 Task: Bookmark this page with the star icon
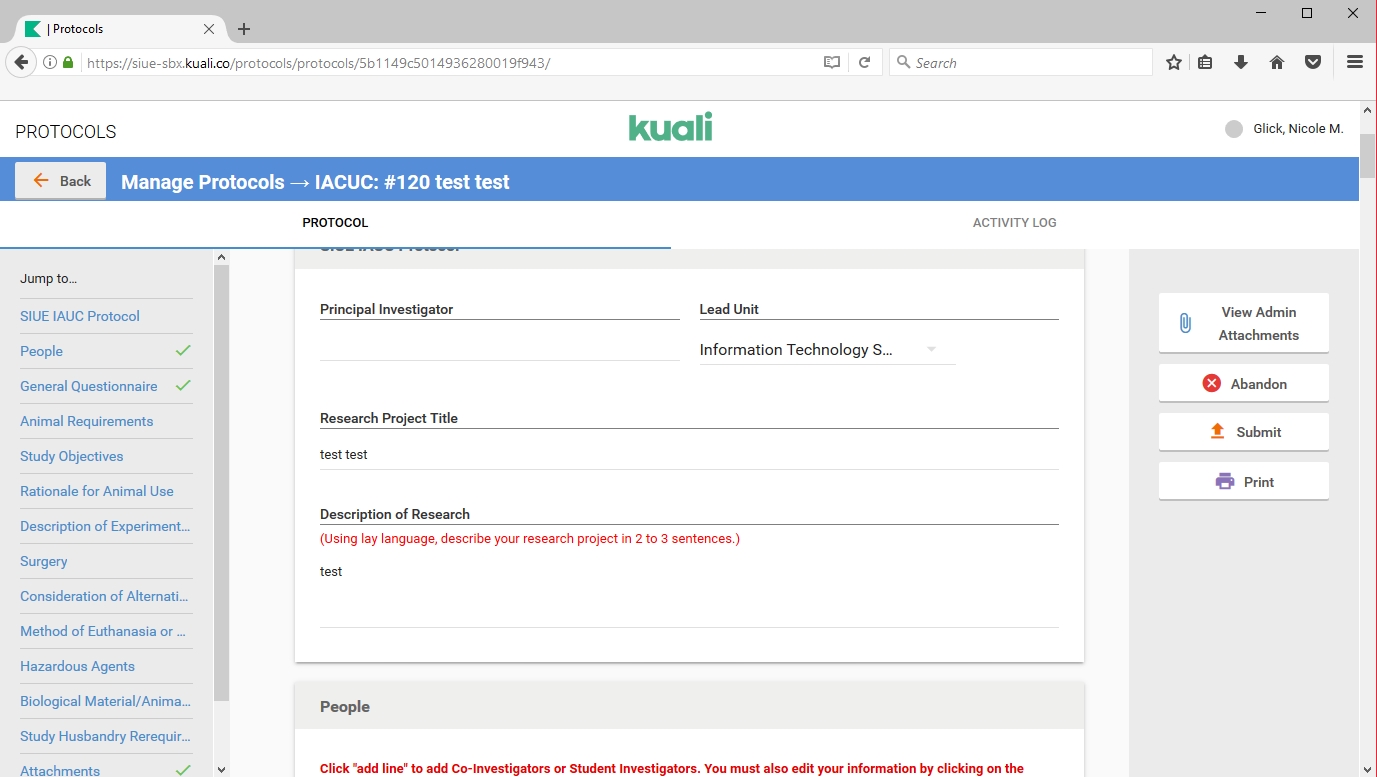click(1174, 62)
